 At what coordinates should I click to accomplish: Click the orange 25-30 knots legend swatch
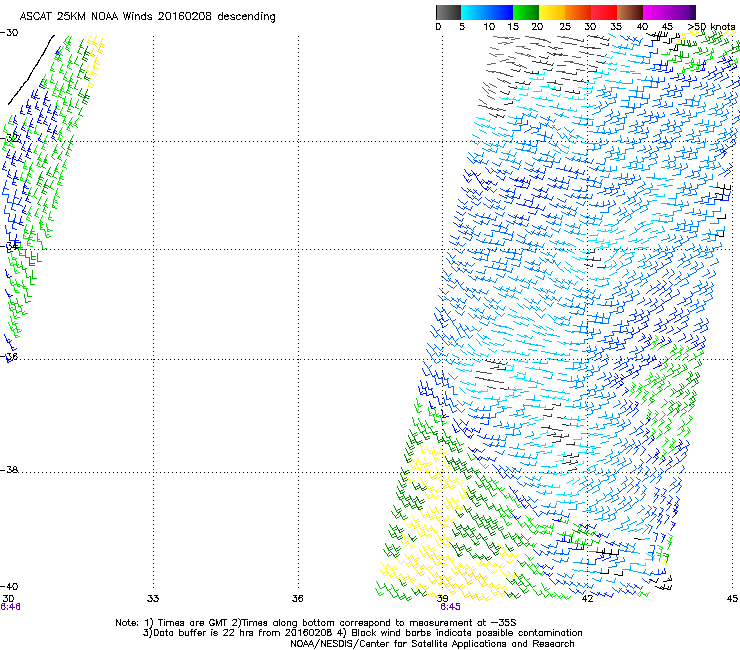tap(578, 12)
